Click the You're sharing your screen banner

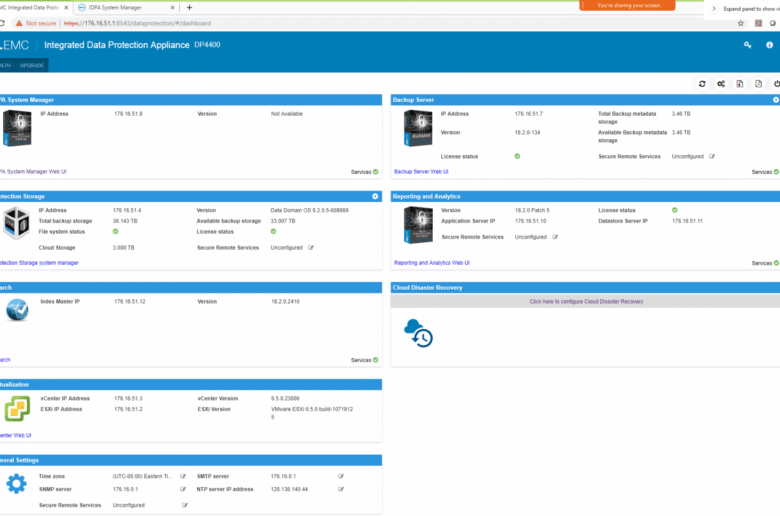click(x=627, y=5)
